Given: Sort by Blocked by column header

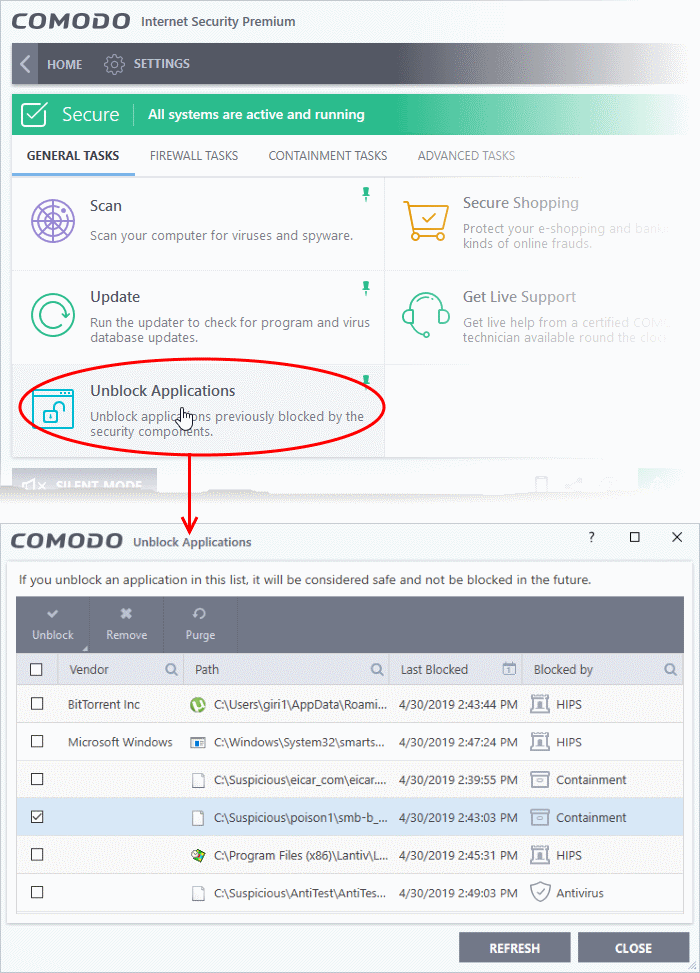Looking at the screenshot, I should pyautogui.click(x=563, y=670).
